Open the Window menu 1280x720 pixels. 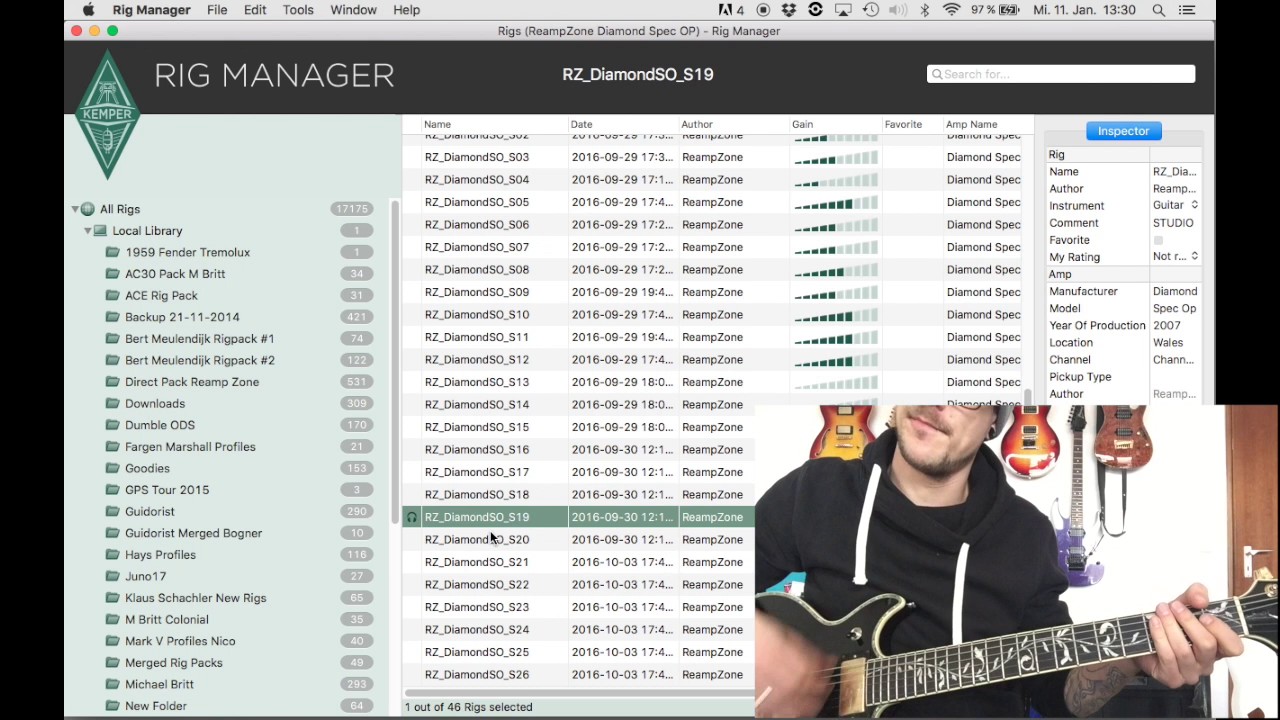[x=353, y=10]
